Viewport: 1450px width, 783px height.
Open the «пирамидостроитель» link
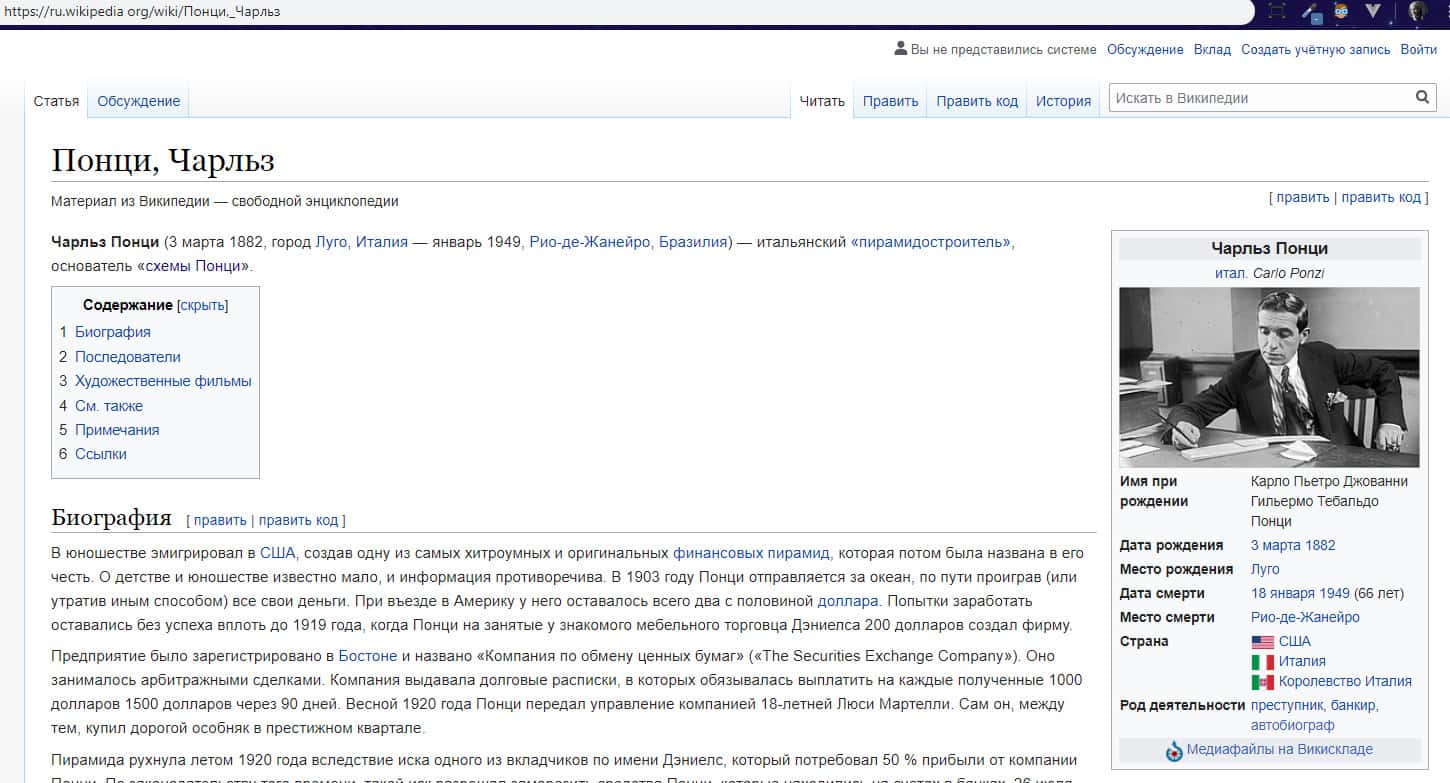(x=931, y=242)
